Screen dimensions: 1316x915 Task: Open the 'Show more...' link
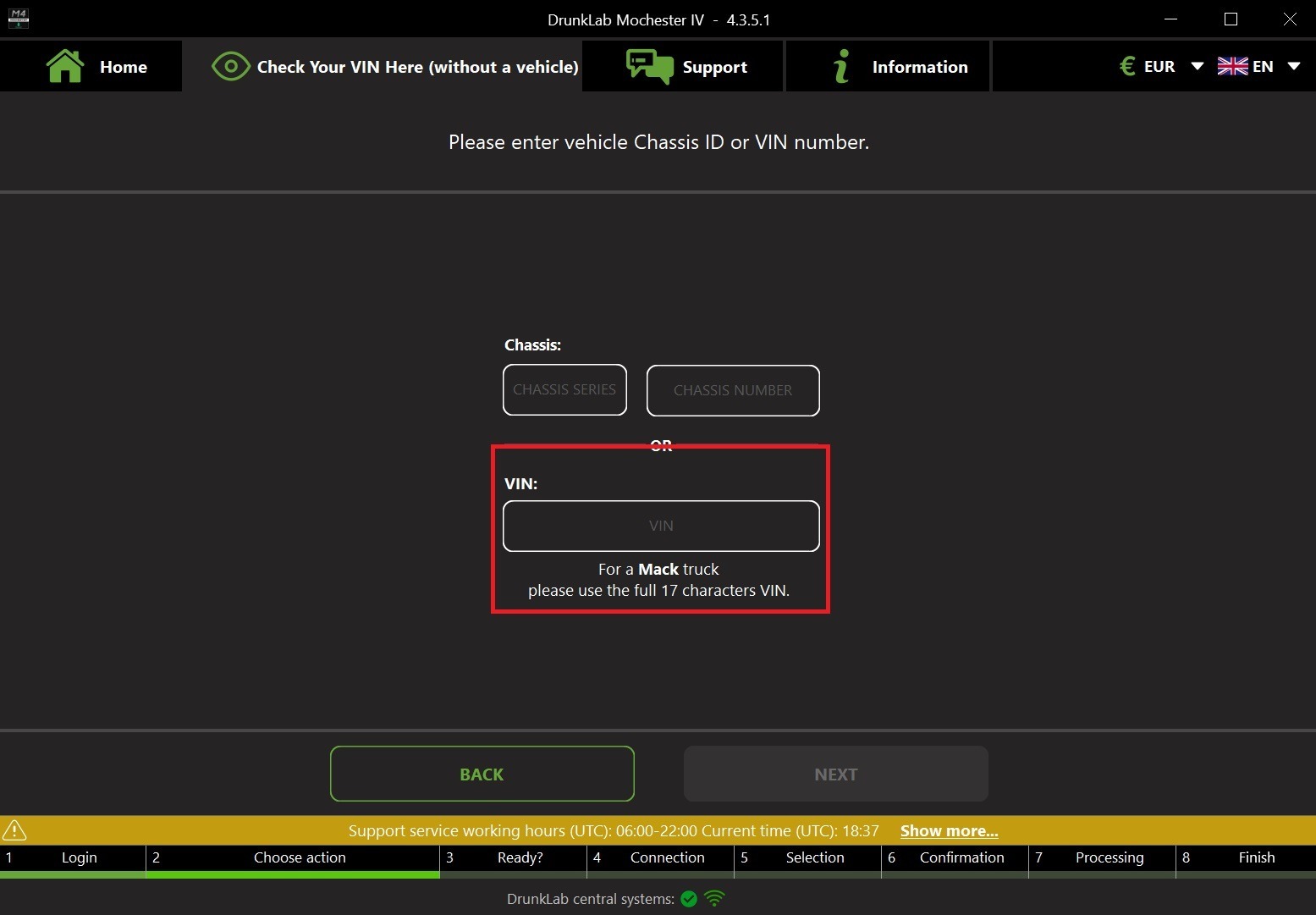[x=949, y=830]
